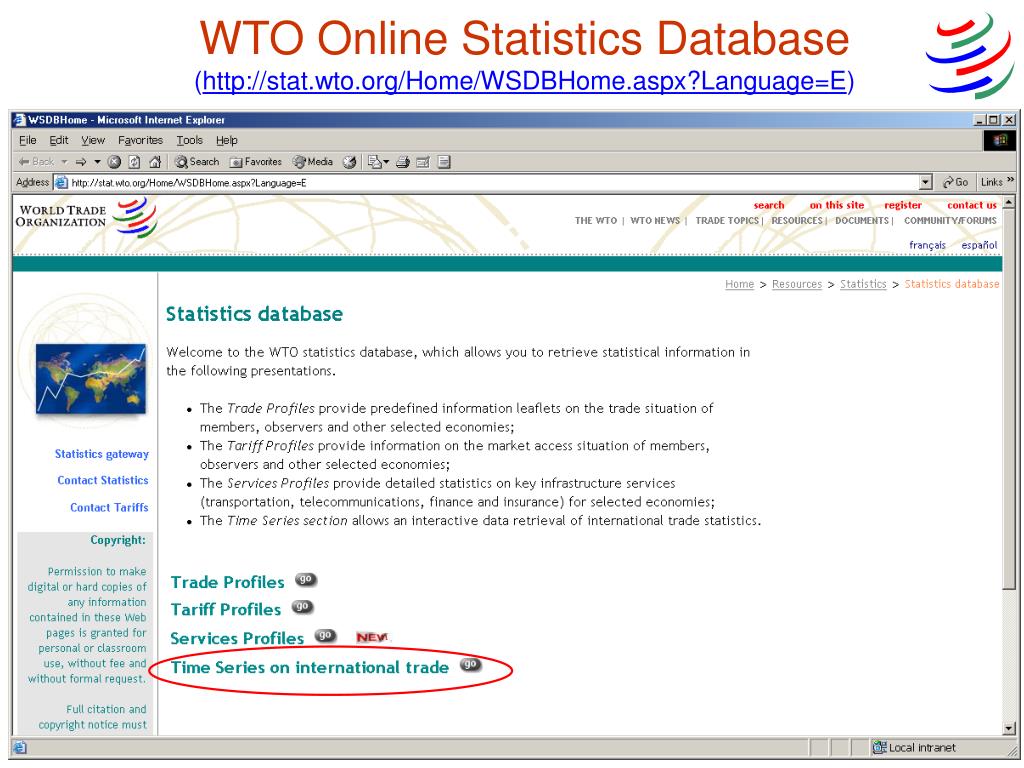The height and width of the screenshot is (768, 1024).
Task: Open the Search pane from toolbar
Action: point(197,162)
